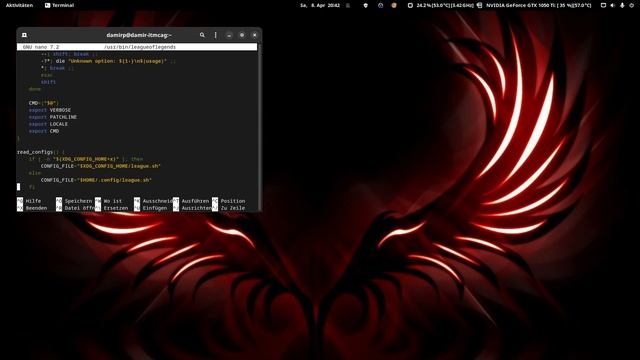
Task: Open the power system menu
Action: click(631, 5)
